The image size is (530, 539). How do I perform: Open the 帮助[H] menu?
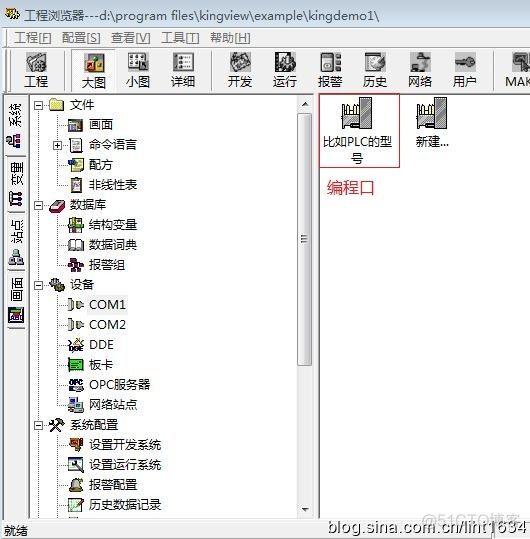click(230, 38)
